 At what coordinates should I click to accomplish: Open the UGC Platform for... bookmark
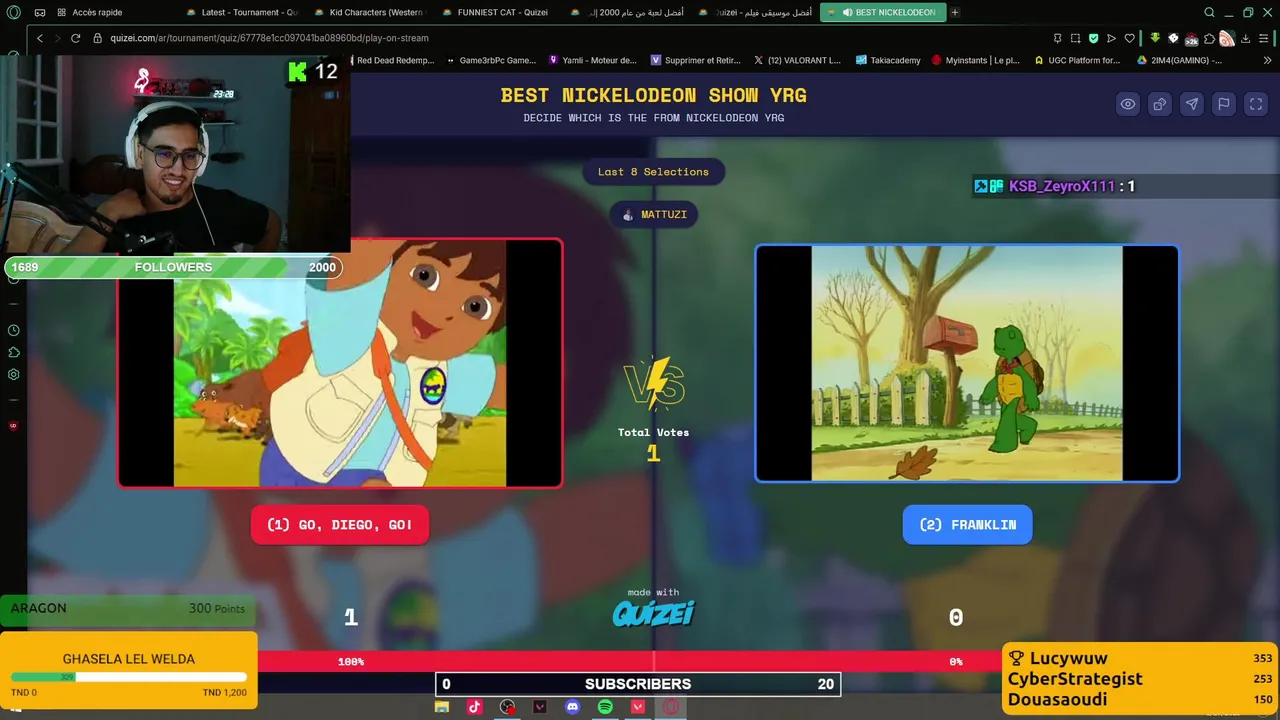tap(1077, 60)
